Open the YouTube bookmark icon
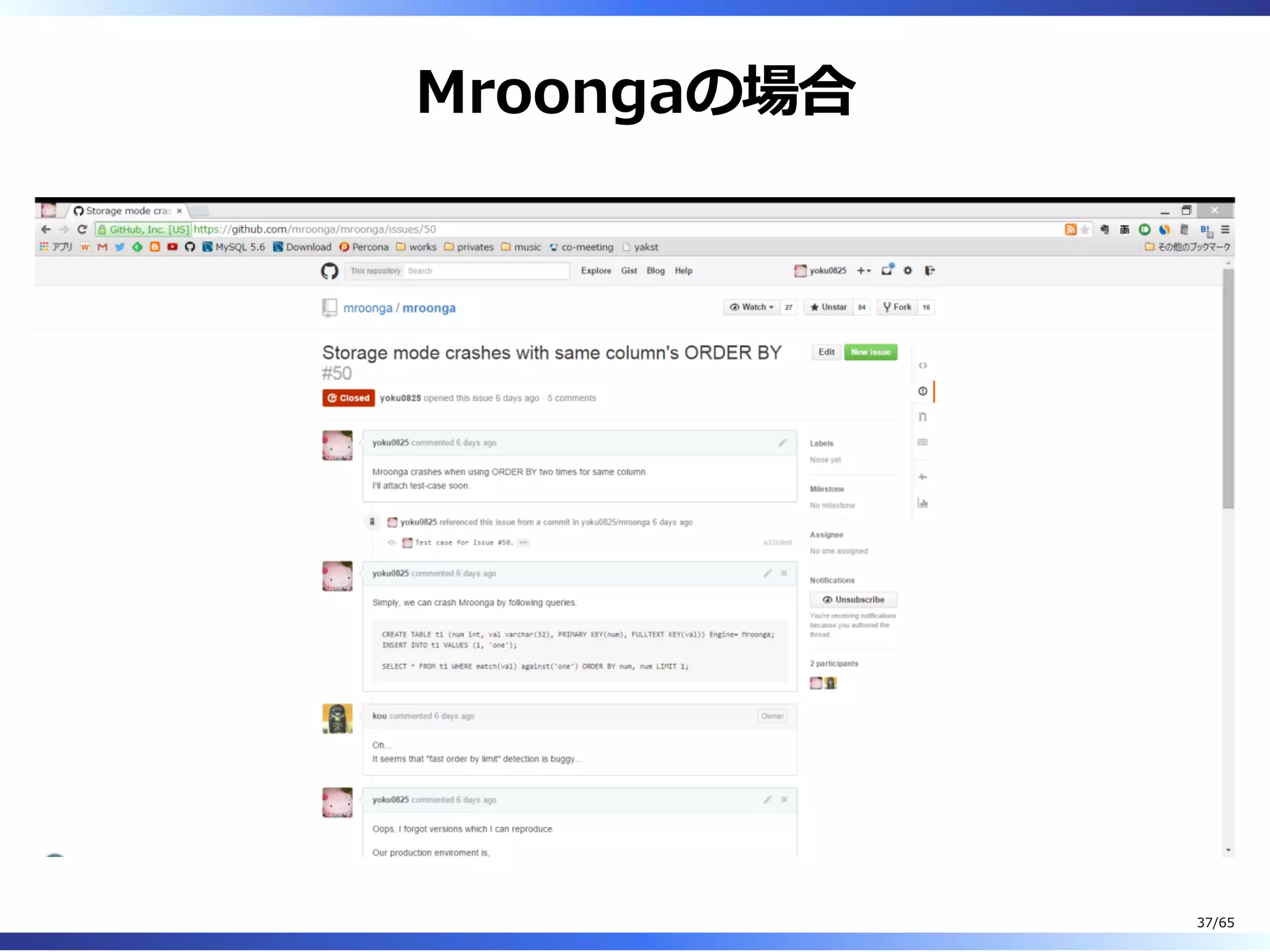The height and width of the screenshot is (952, 1270). pyautogui.click(x=172, y=247)
